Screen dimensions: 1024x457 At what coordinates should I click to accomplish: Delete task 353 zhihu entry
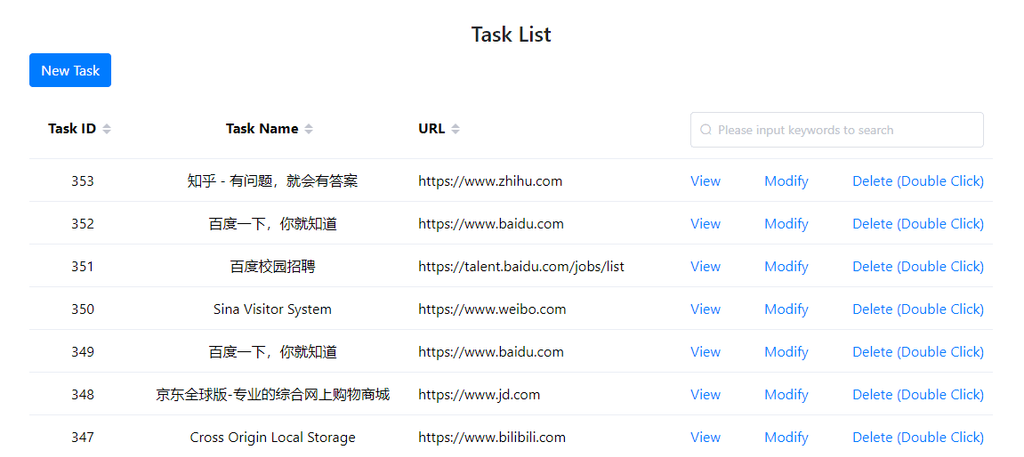pos(918,181)
